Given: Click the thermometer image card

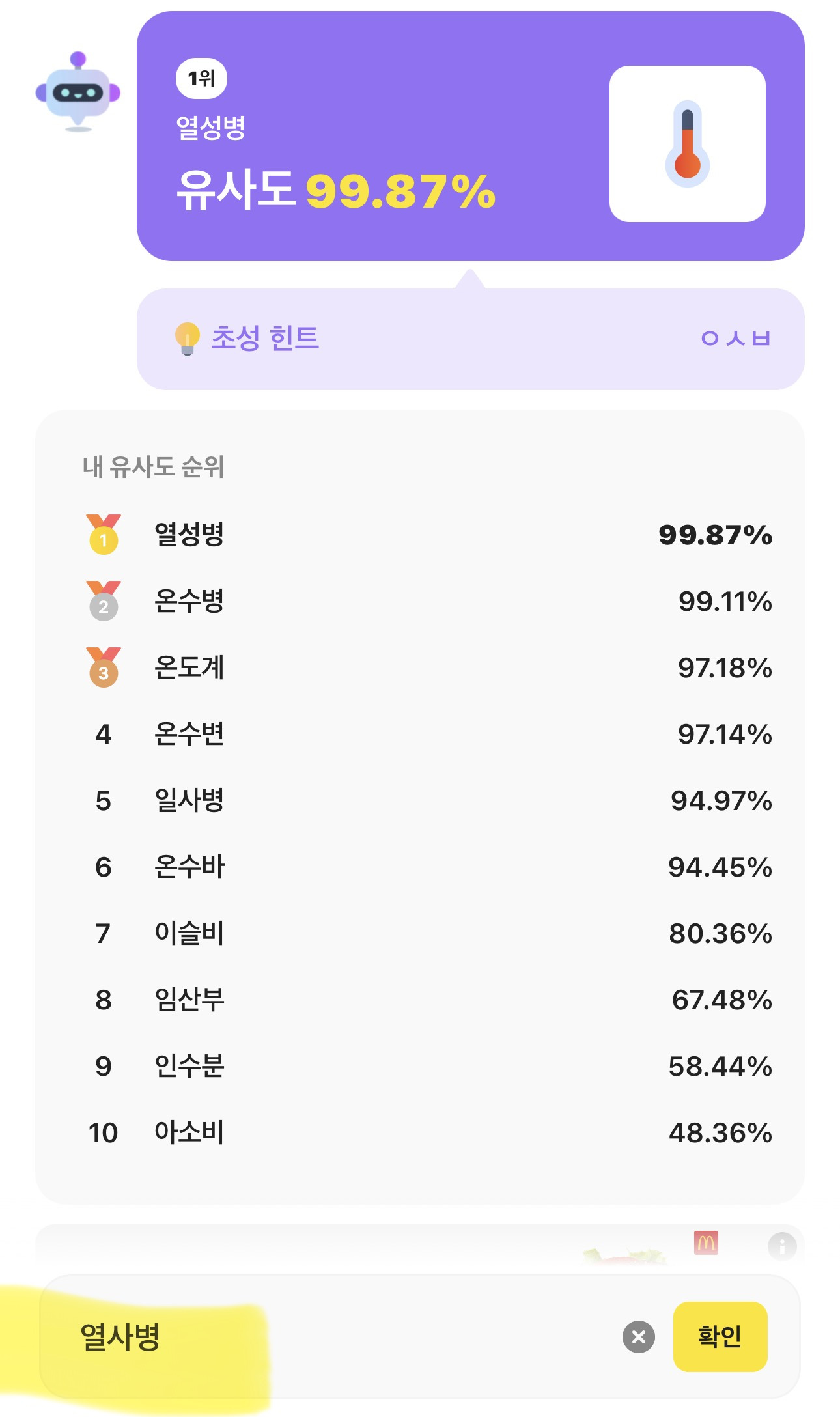Looking at the screenshot, I should click(687, 144).
